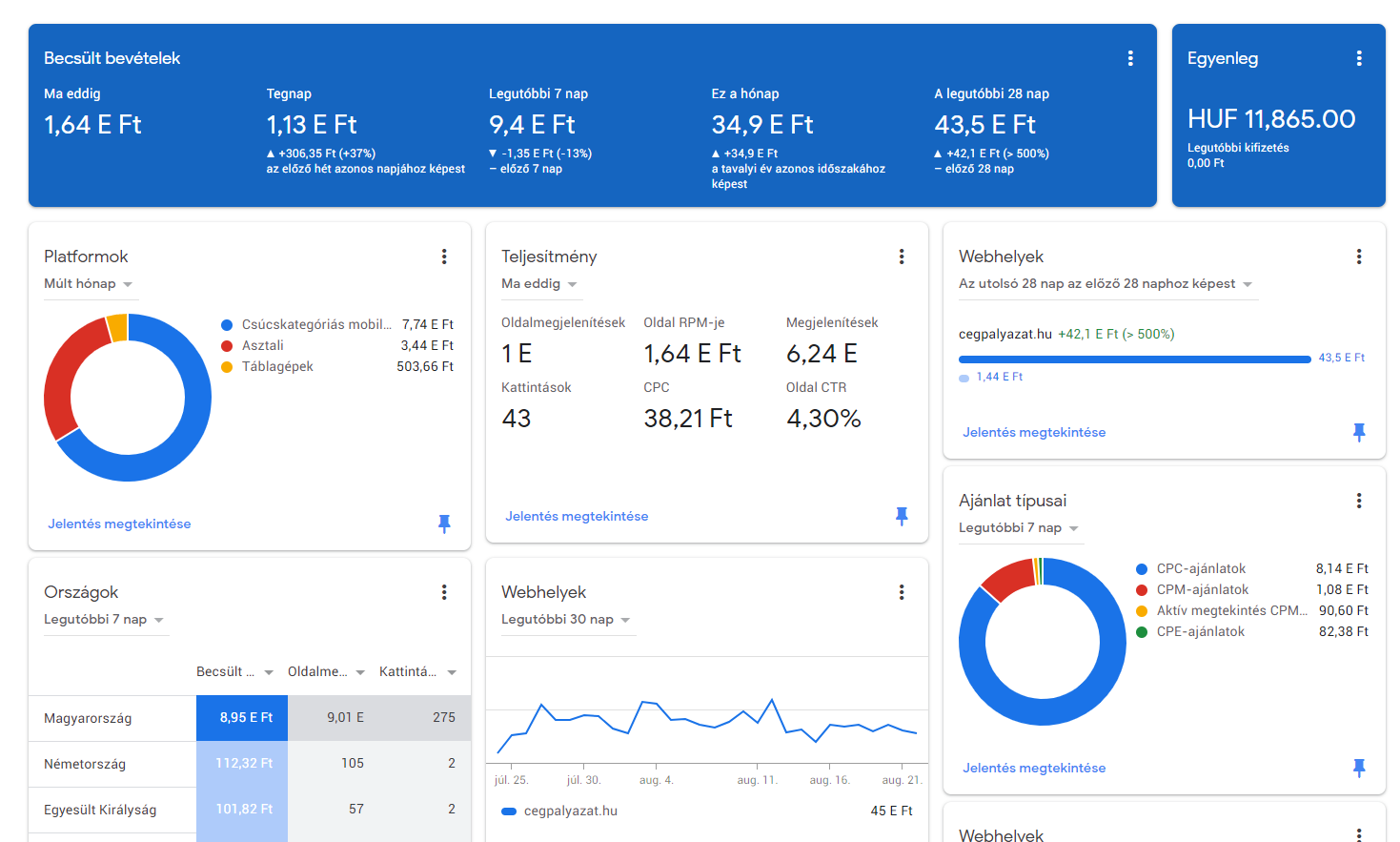Click the red CPM-ajánlatok legend dot
Screen dimensions: 1400x842
pyautogui.click(x=1142, y=590)
